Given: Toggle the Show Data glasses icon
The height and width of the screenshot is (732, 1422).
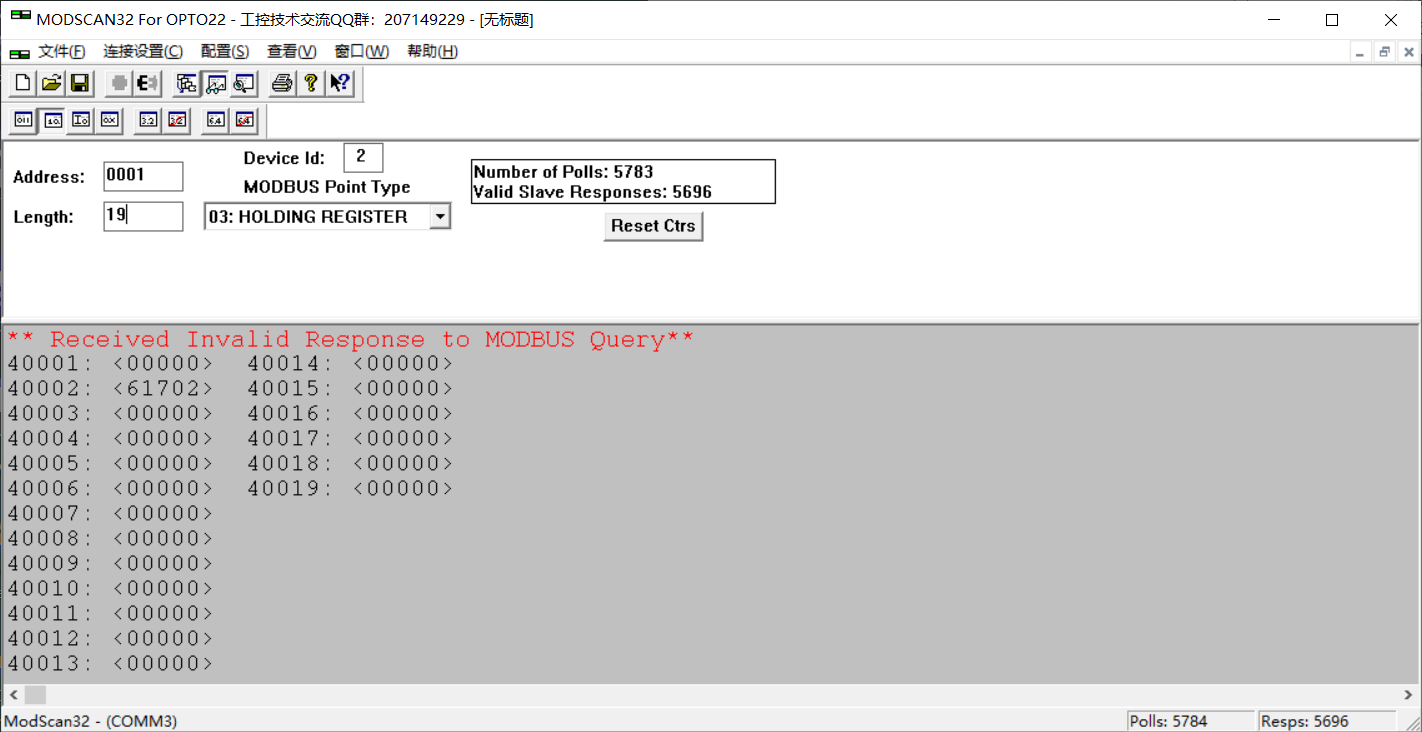Looking at the screenshot, I should 215,84.
